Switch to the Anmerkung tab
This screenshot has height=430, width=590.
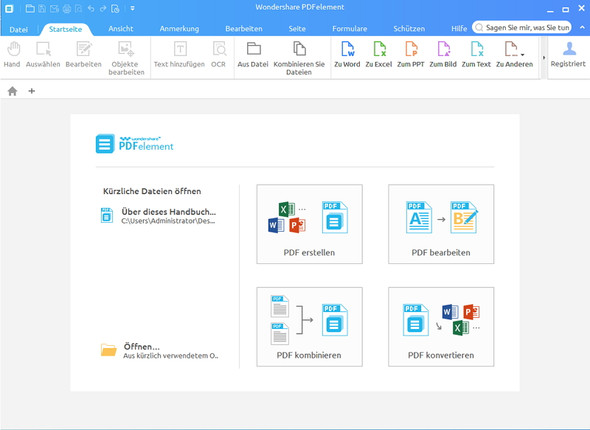point(179,29)
